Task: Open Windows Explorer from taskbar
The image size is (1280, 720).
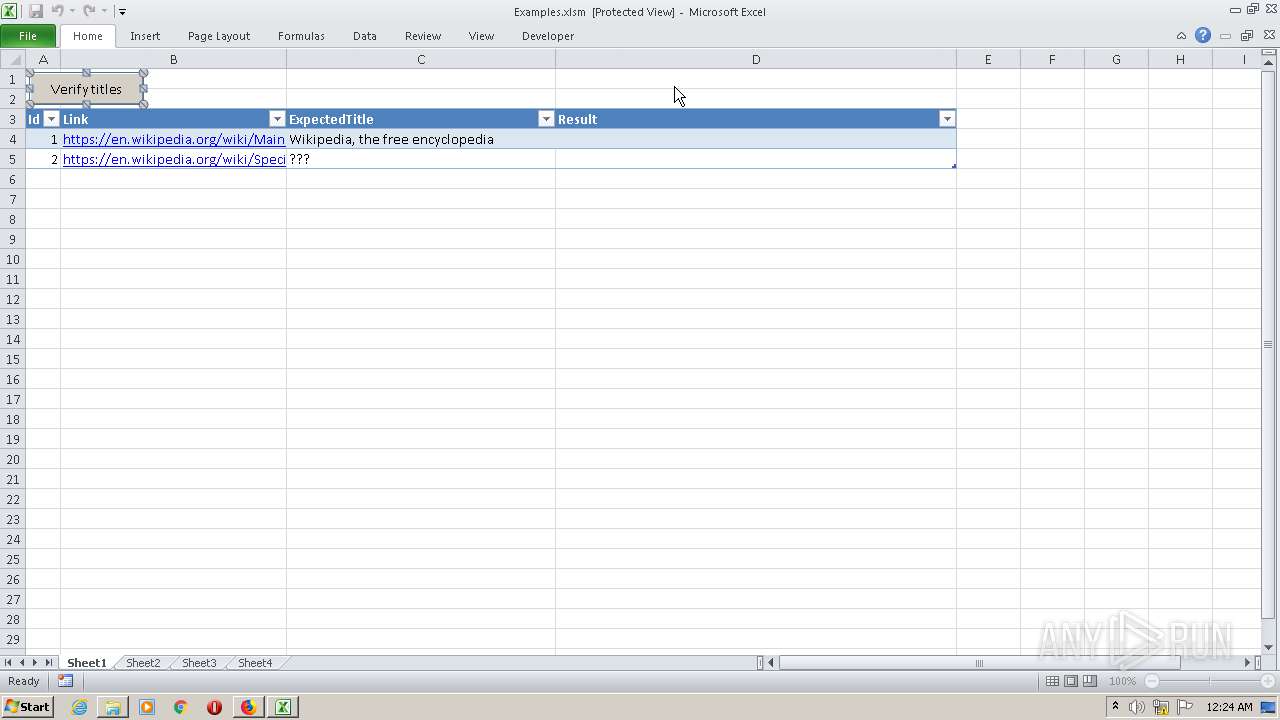Action: pyautogui.click(x=113, y=707)
